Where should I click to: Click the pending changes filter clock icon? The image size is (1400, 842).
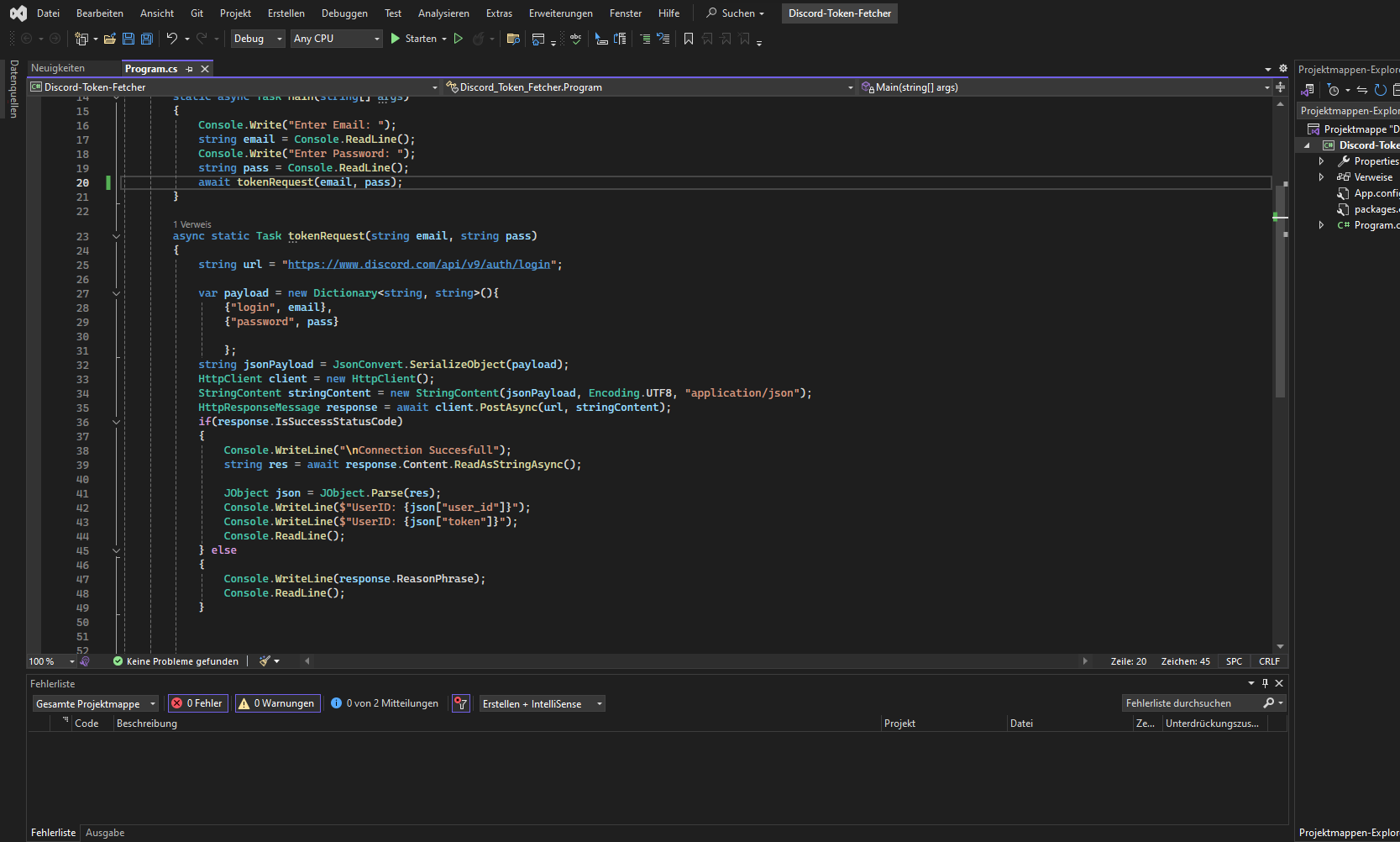coord(1334,90)
